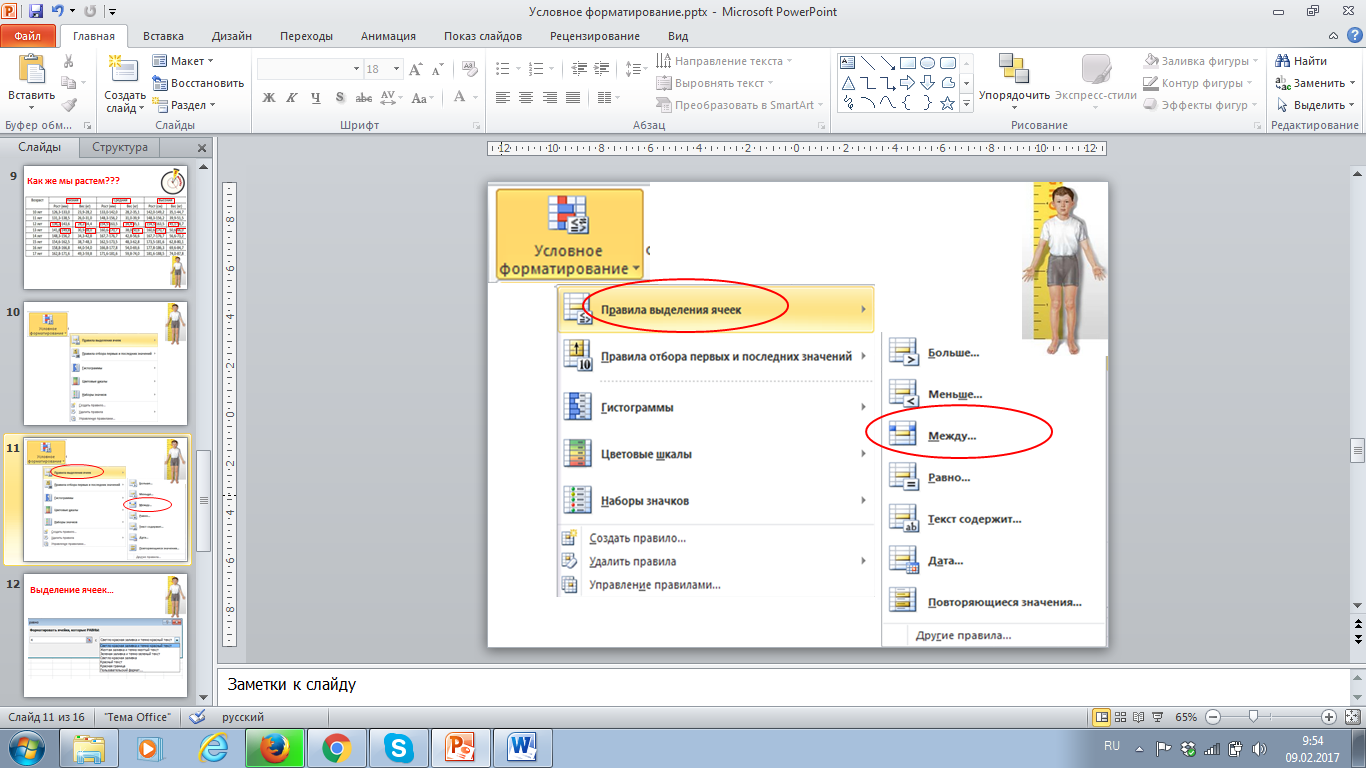
Task: Open the Вставка ribbon tab
Action: click(x=163, y=36)
